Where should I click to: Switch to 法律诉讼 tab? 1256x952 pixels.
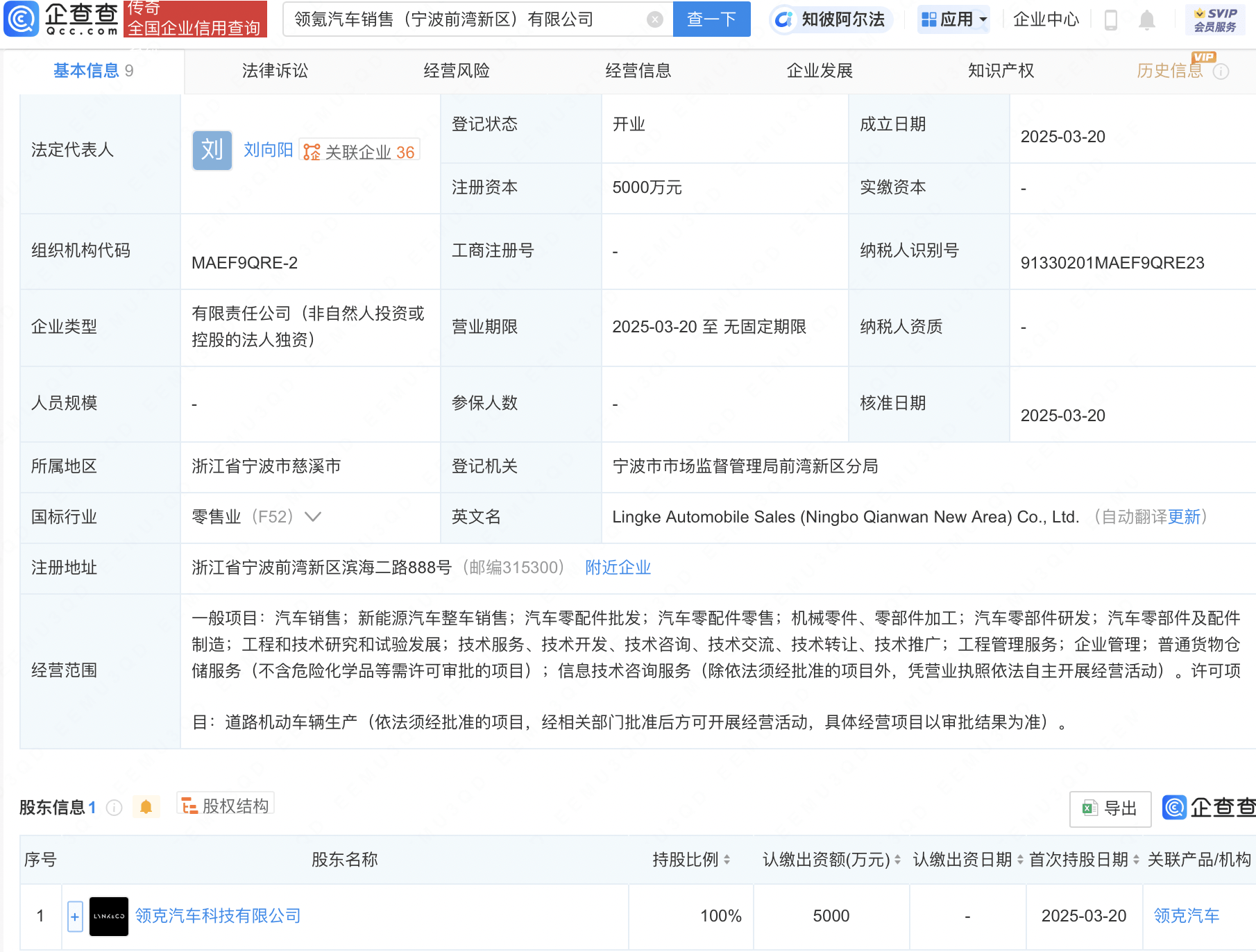click(275, 71)
